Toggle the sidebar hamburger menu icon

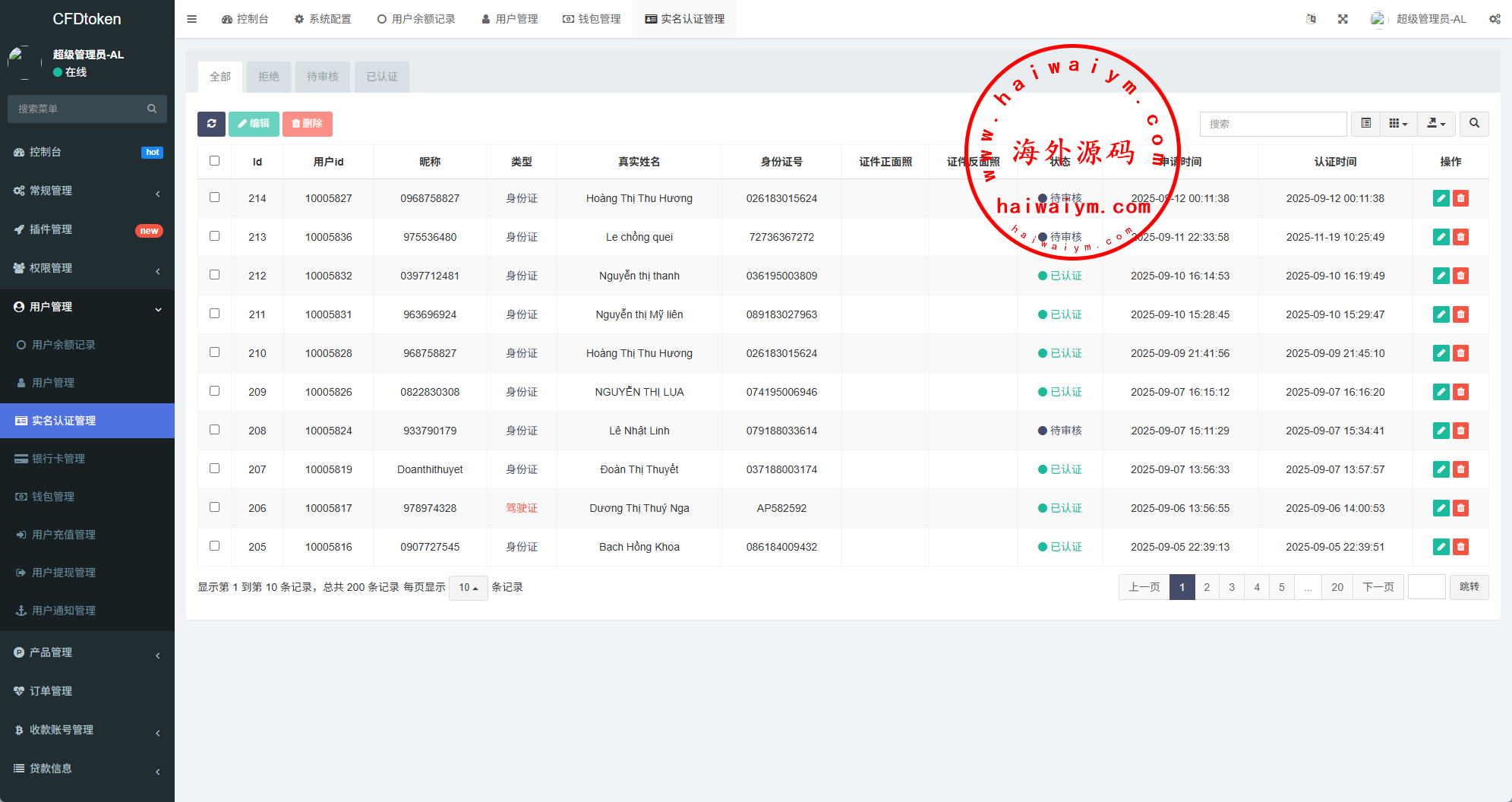192,19
